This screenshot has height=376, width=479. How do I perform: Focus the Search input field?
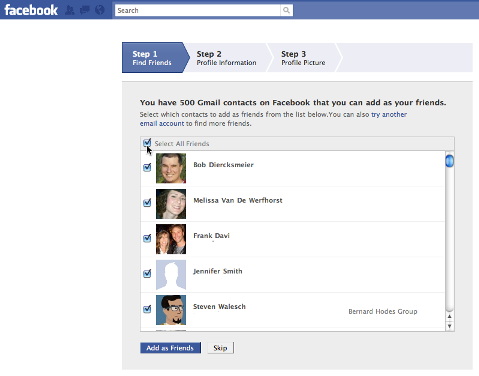(198, 10)
